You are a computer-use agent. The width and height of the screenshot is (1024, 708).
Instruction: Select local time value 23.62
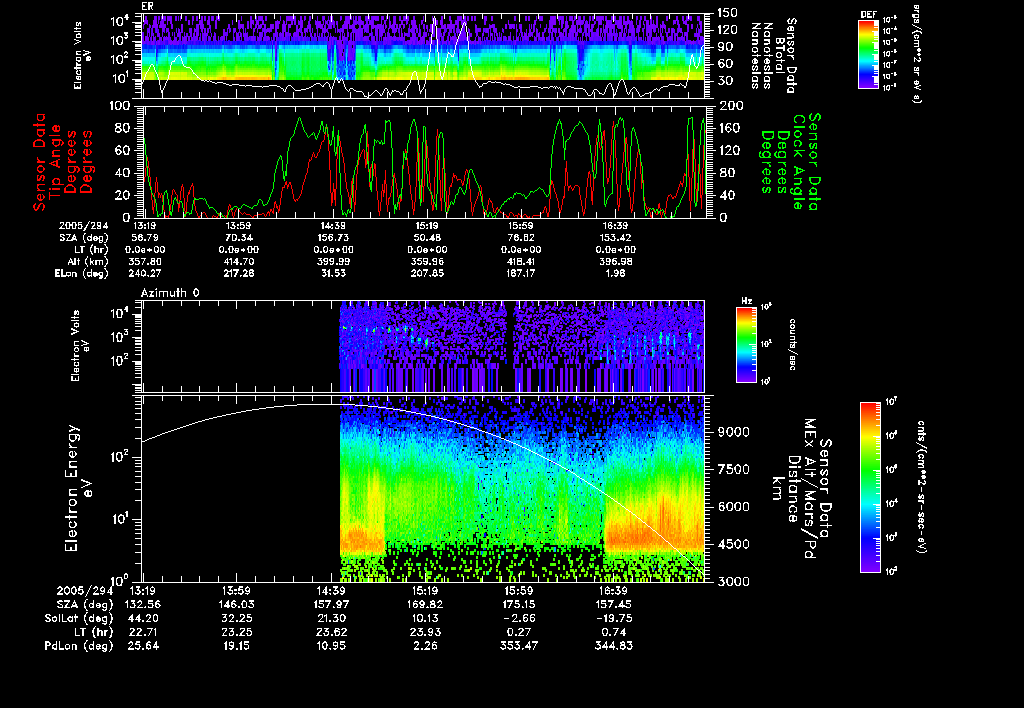click(331, 632)
